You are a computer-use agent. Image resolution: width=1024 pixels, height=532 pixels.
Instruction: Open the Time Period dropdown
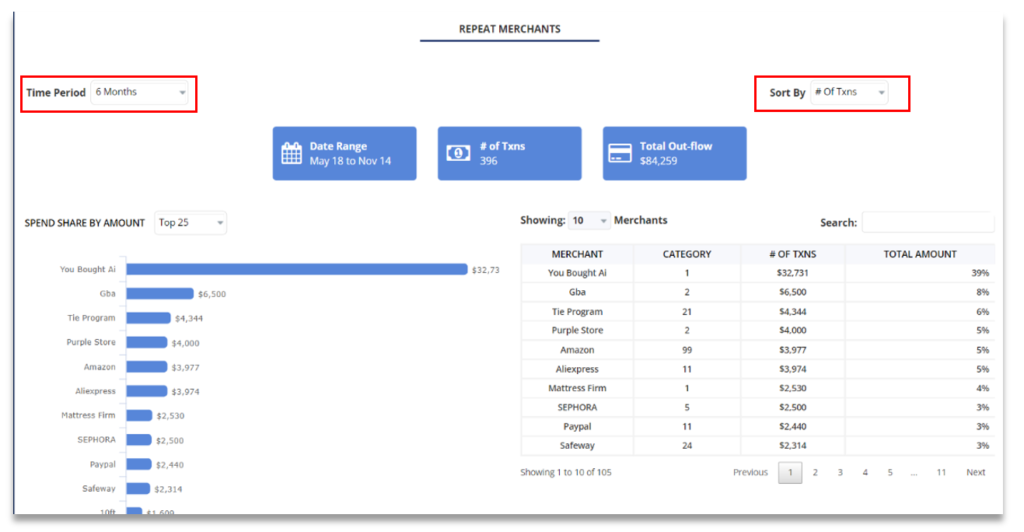(140, 93)
